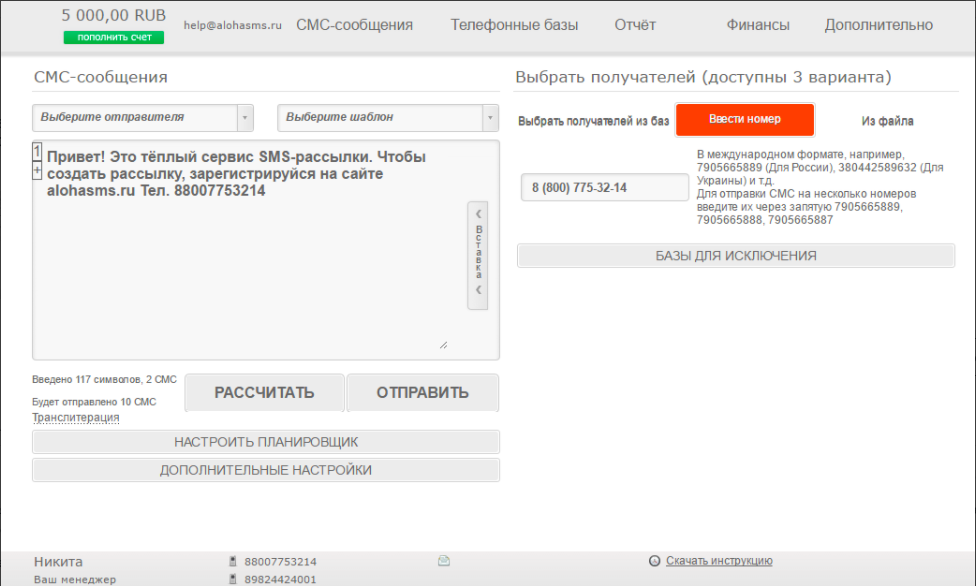The width and height of the screenshot is (976, 586).
Task: Switch to the Из файла tab
Action: 887,120
